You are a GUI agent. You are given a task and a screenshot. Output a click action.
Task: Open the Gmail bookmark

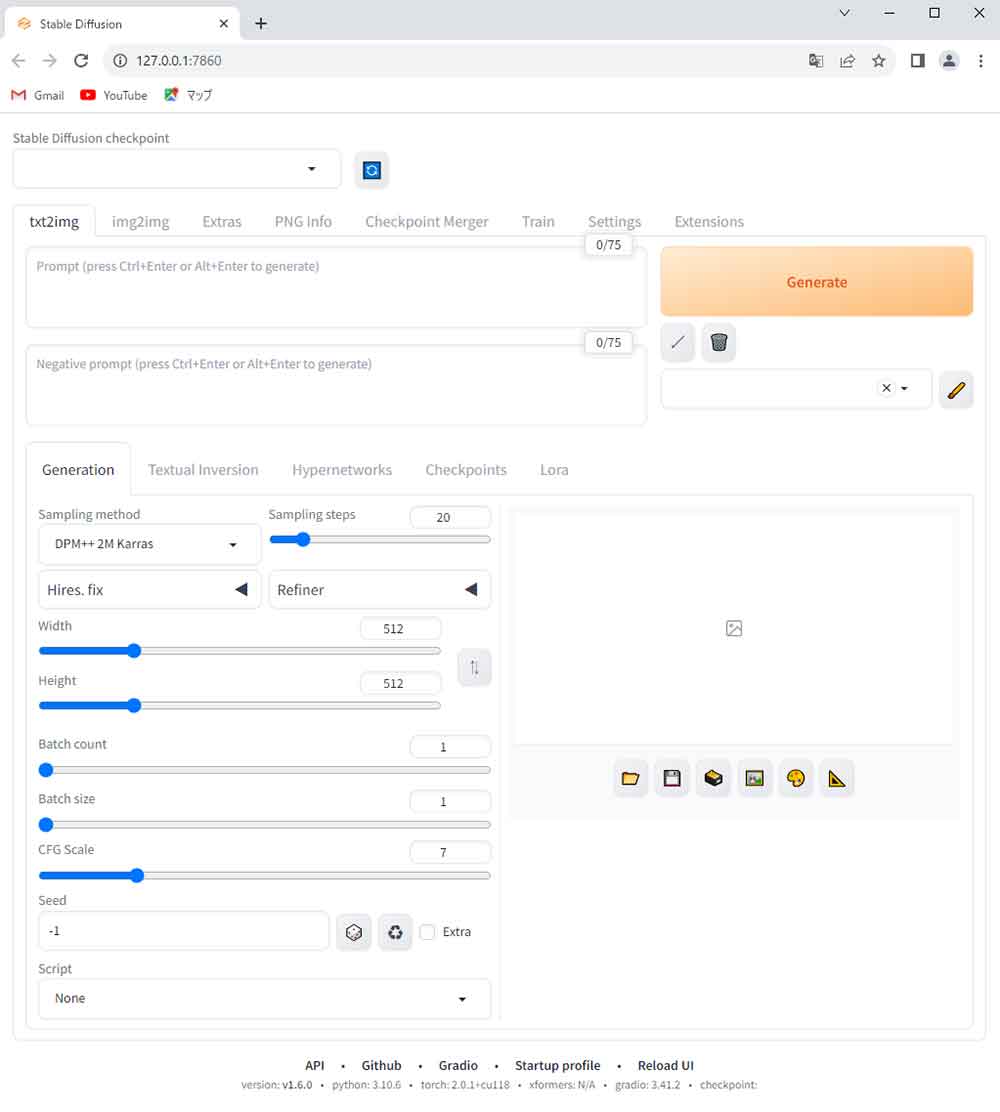tap(38, 95)
